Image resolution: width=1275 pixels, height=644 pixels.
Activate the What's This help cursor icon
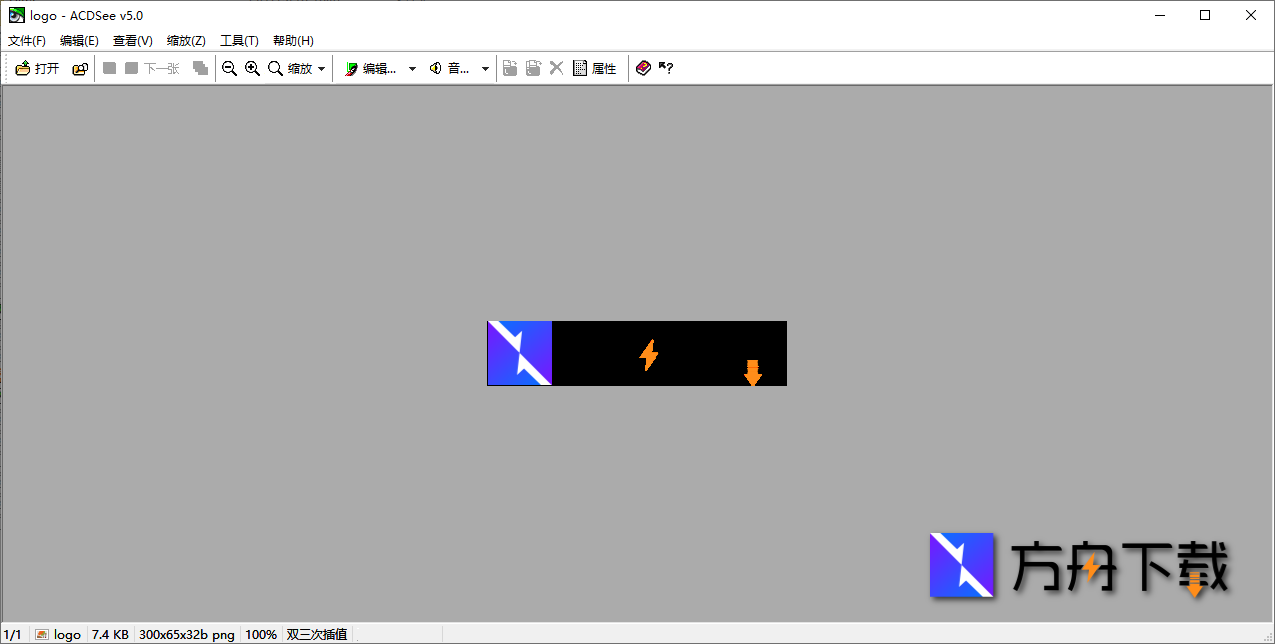point(665,68)
